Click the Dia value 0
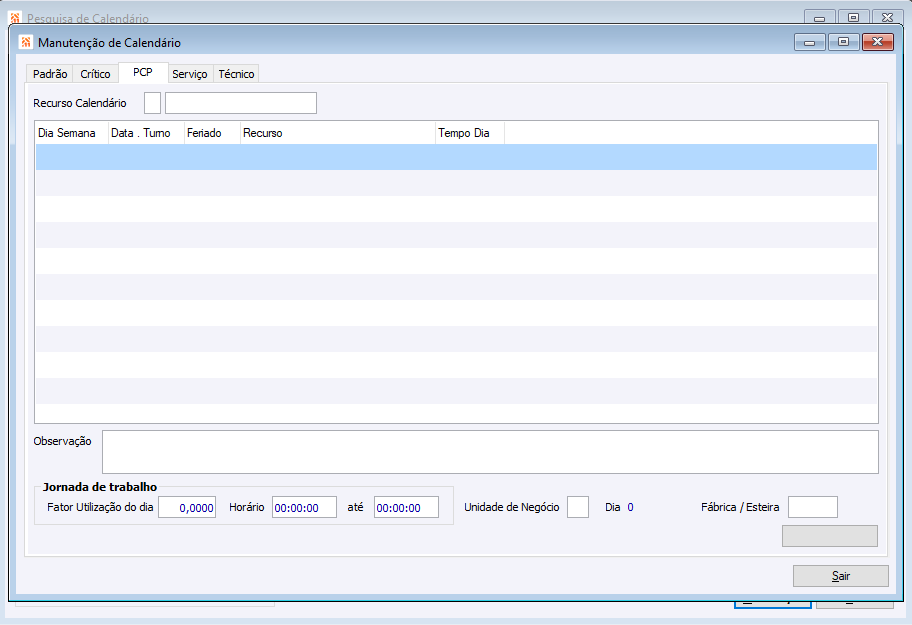 630,507
